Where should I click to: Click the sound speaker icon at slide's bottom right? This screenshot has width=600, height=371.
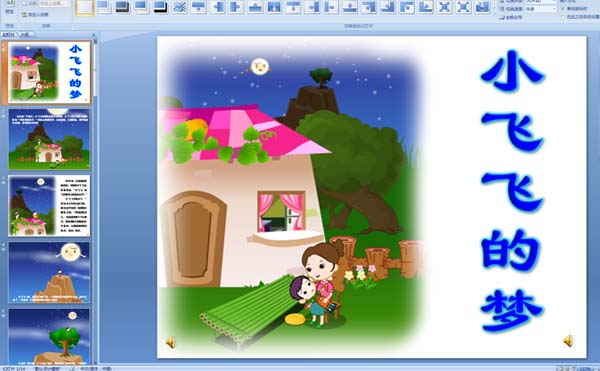point(569,341)
